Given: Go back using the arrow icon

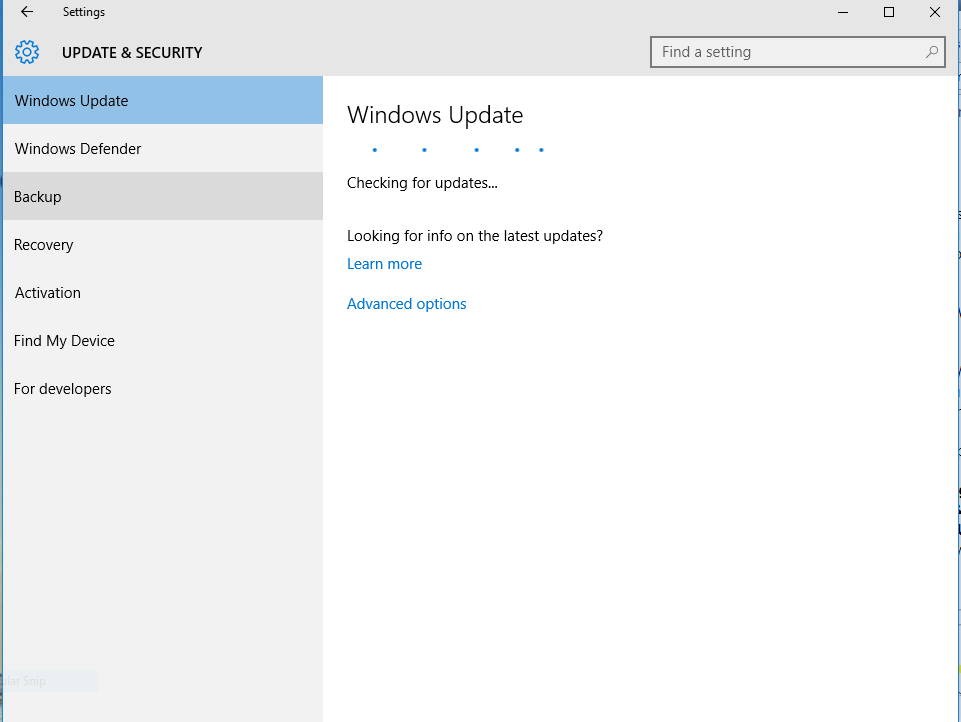Looking at the screenshot, I should pyautogui.click(x=27, y=12).
